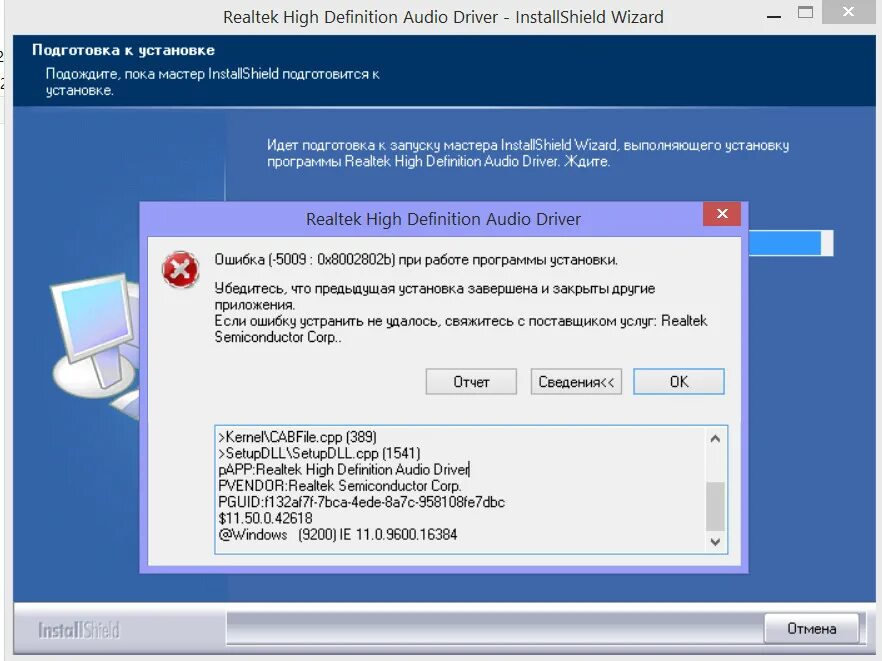
Task: Click scroll down arrow in details box
Action: (715, 542)
